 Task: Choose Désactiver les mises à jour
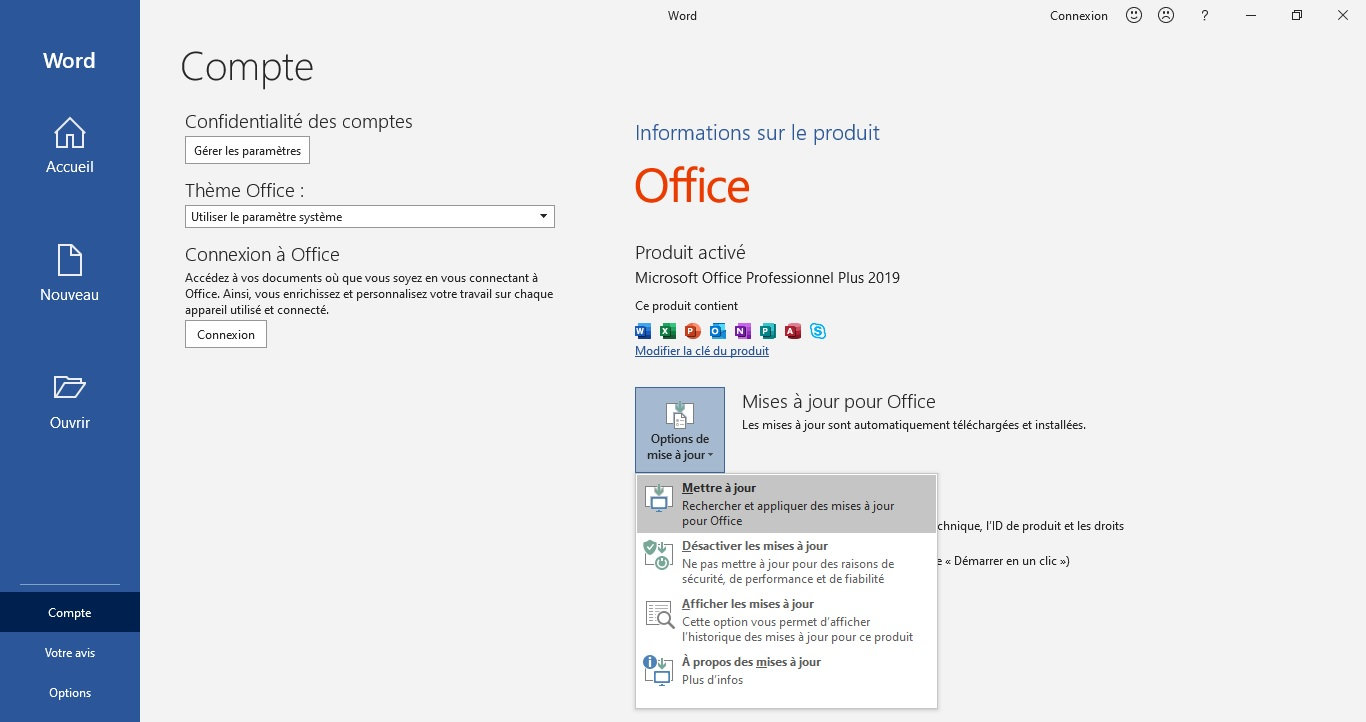click(x=786, y=561)
